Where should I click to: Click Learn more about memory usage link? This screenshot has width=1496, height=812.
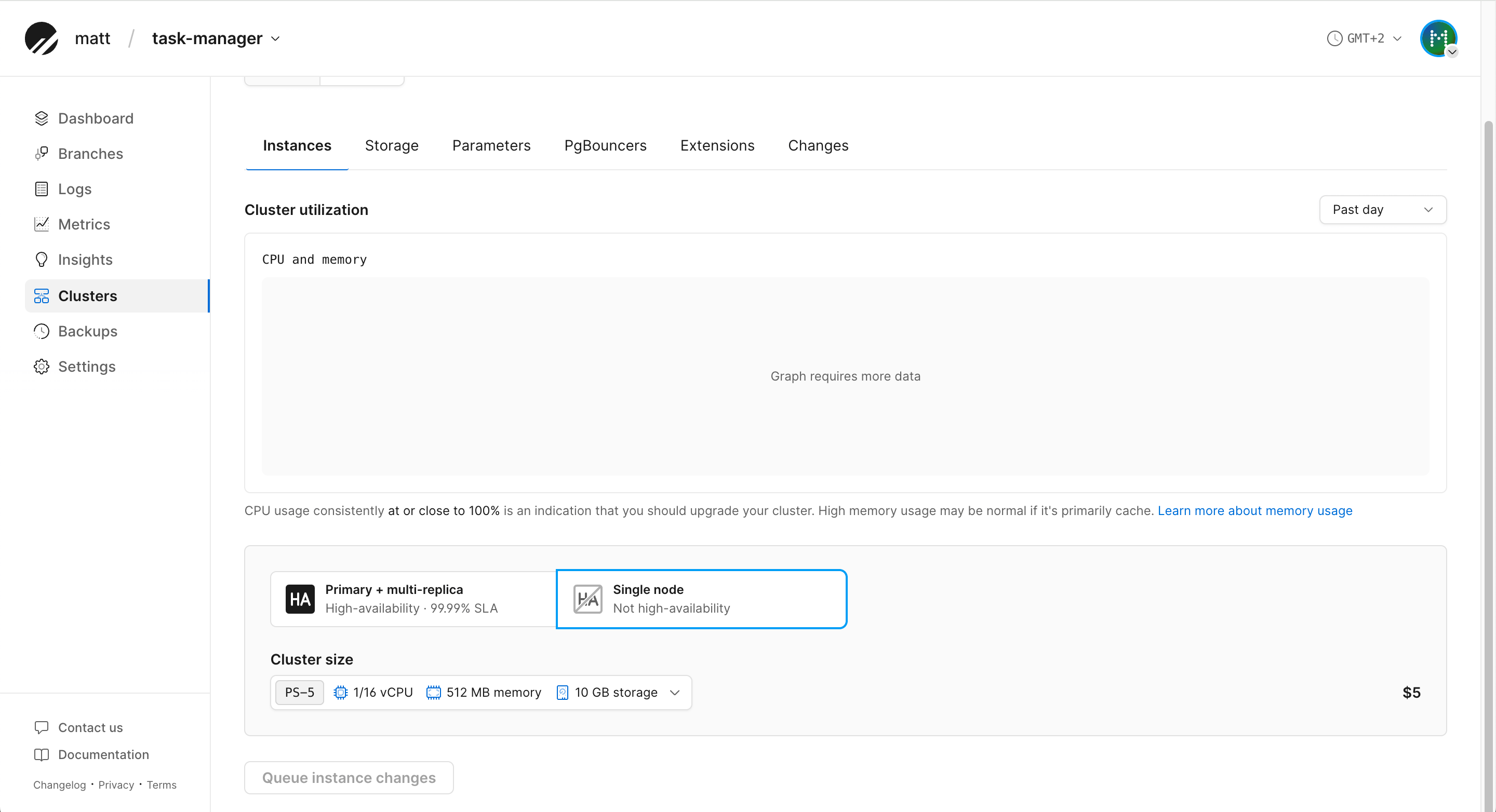tap(1254, 511)
